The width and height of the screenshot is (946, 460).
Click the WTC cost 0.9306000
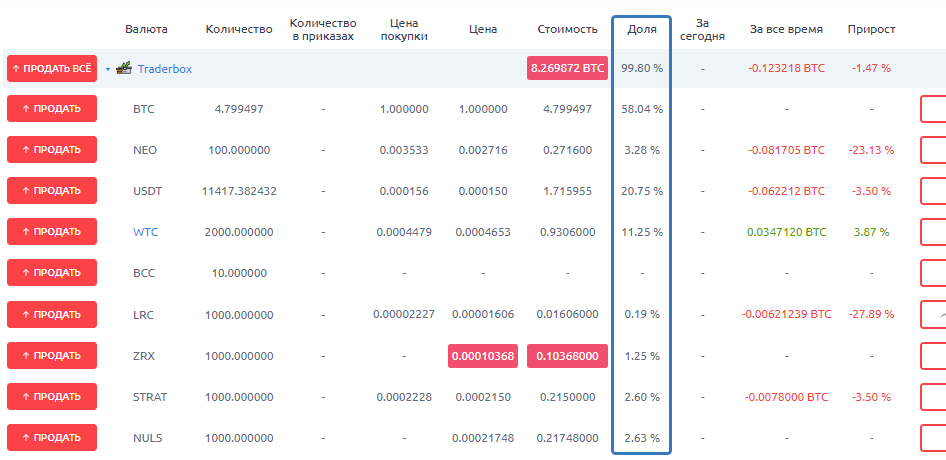[567, 232]
